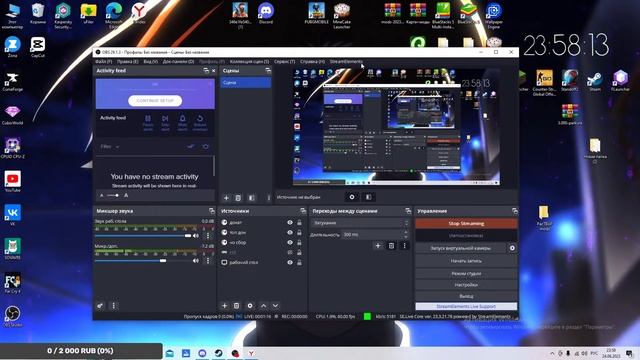Open Yandex browser in taskbar
Image resolution: width=640 pixels, height=360 pixels.
click(x=251, y=353)
